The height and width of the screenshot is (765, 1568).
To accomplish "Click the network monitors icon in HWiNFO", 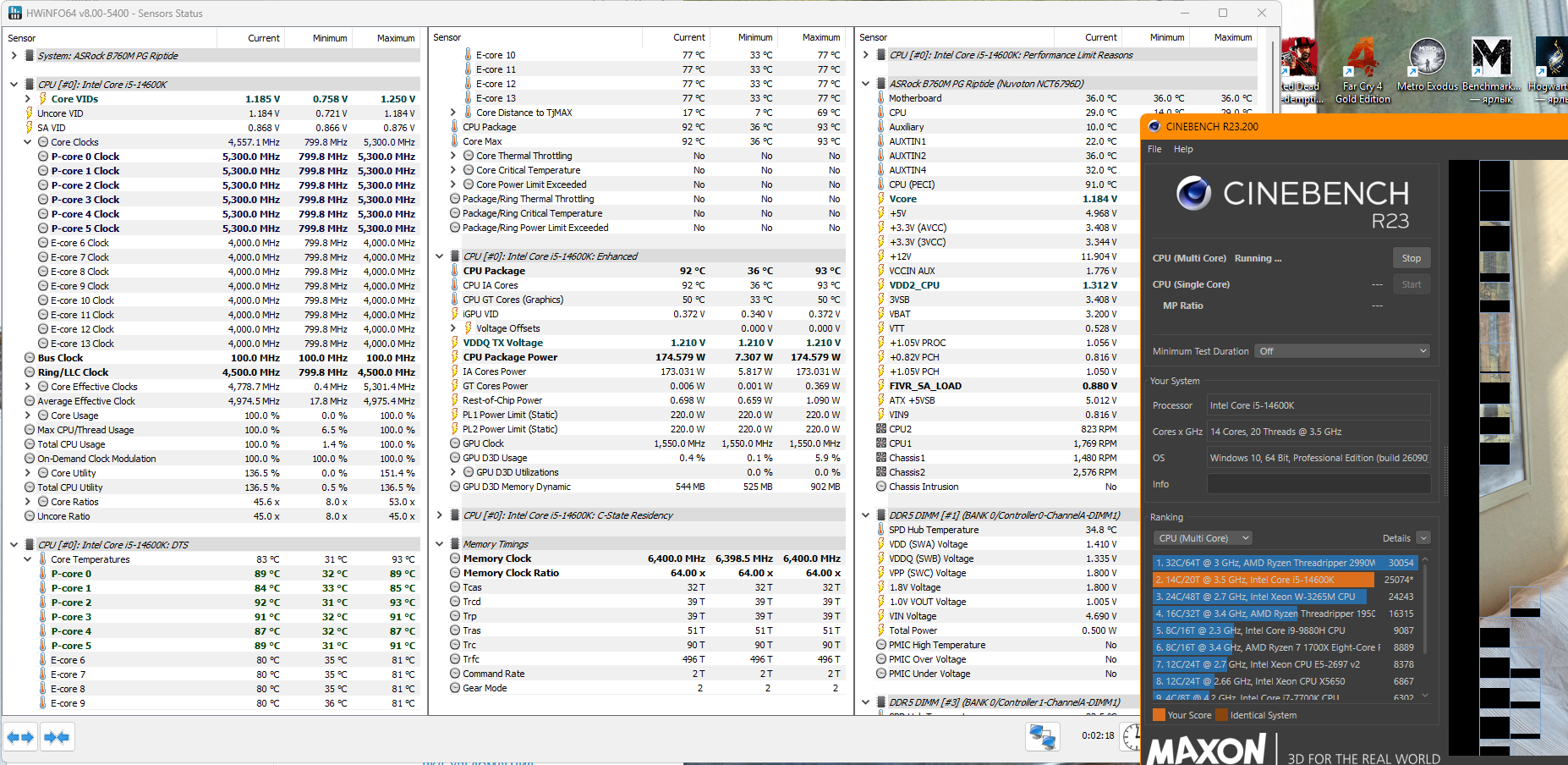I will [x=1042, y=736].
